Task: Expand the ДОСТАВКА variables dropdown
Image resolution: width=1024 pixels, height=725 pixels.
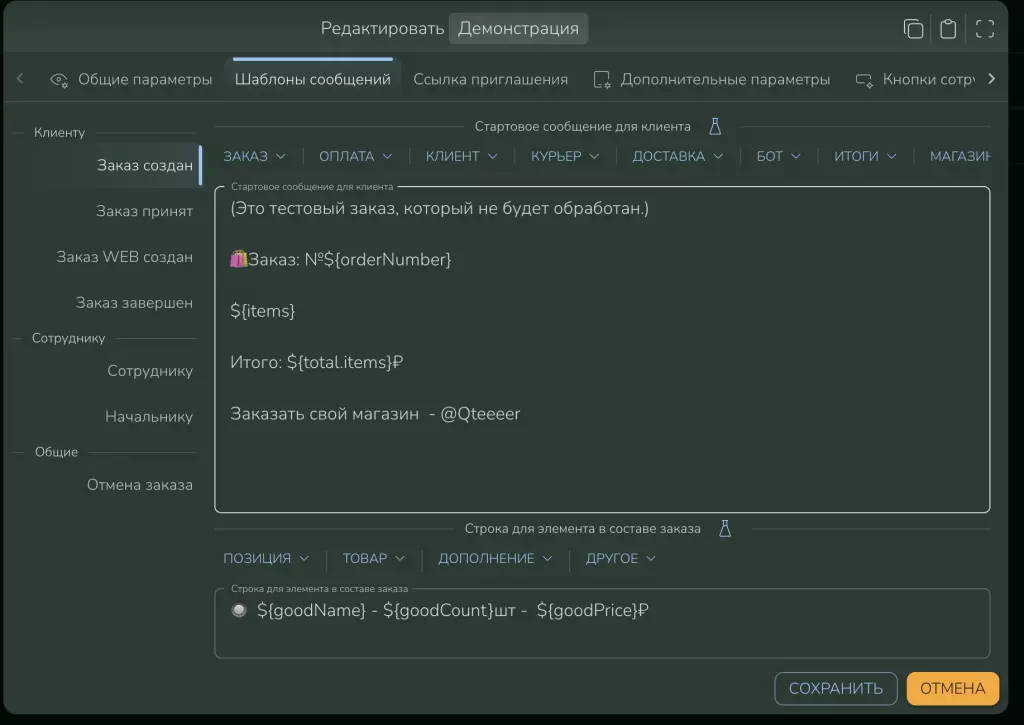Action: [677, 156]
